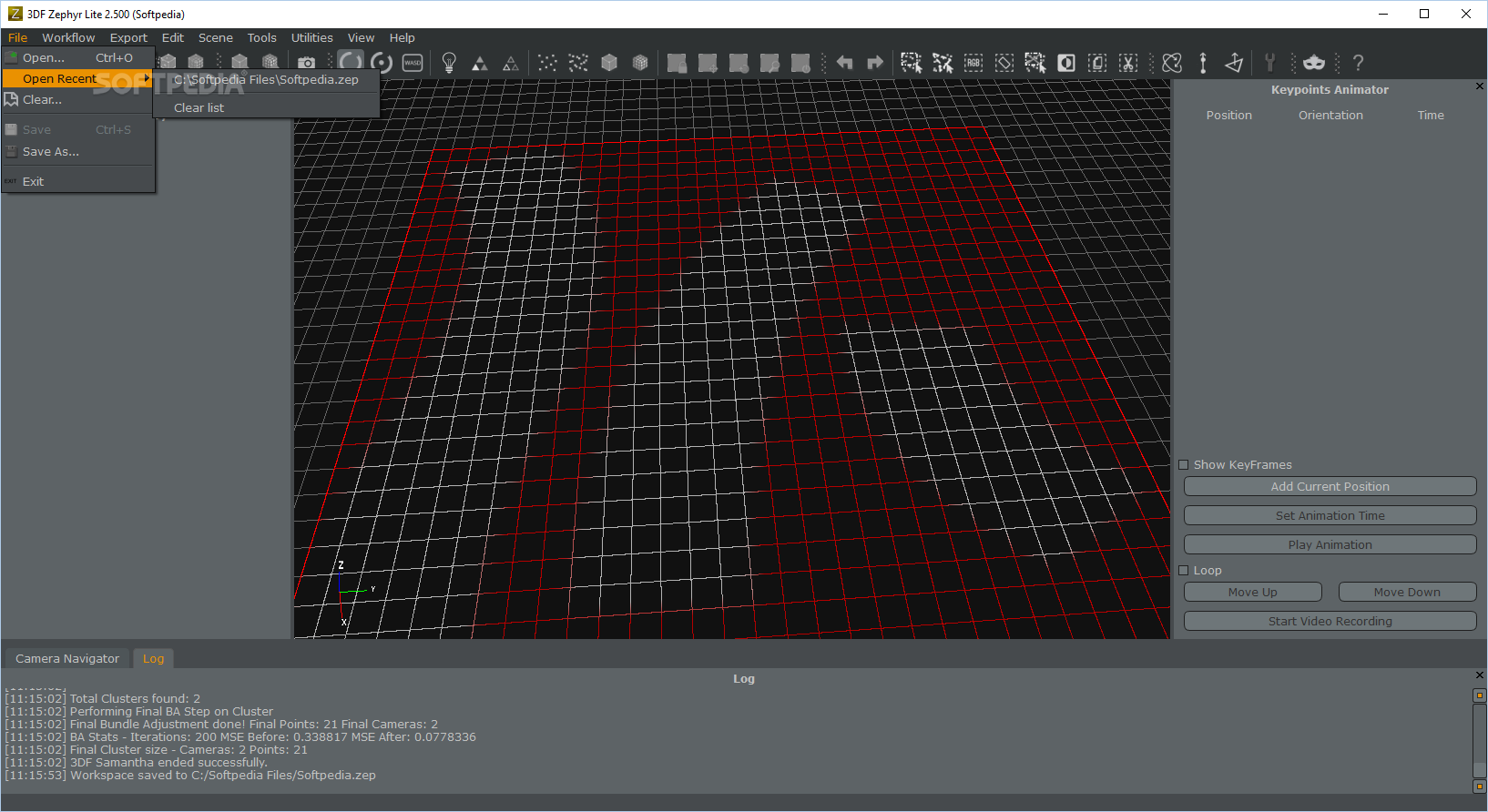Viewport: 1488px width, 812px height.
Task: Select the Log tab
Action: point(154,659)
